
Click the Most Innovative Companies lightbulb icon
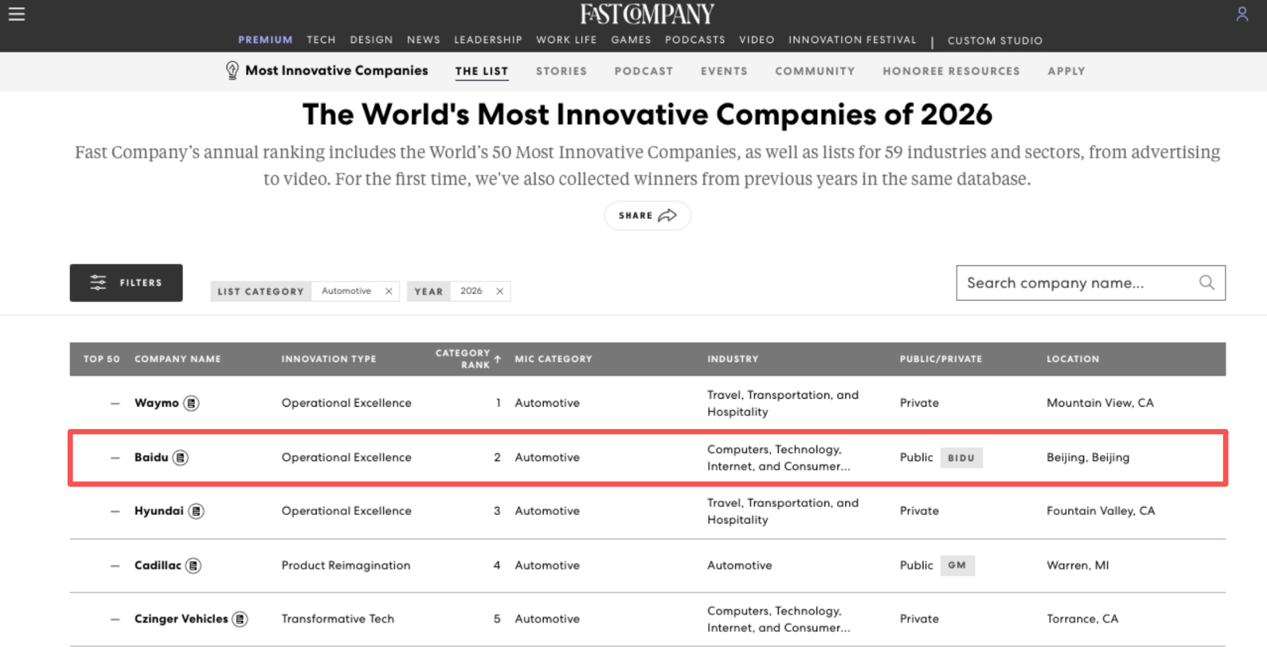tap(233, 70)
